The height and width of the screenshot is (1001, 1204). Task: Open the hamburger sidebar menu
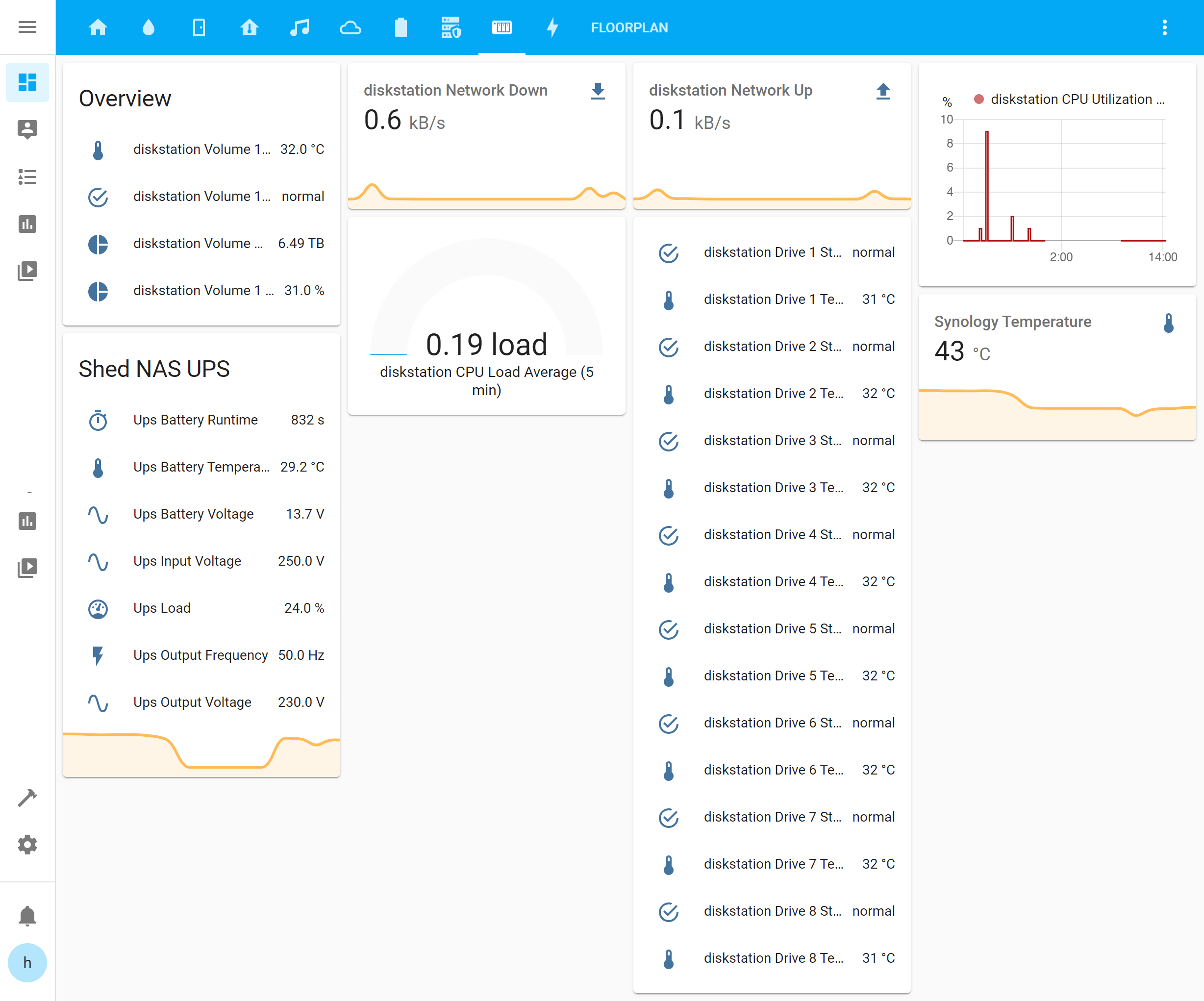27,27
